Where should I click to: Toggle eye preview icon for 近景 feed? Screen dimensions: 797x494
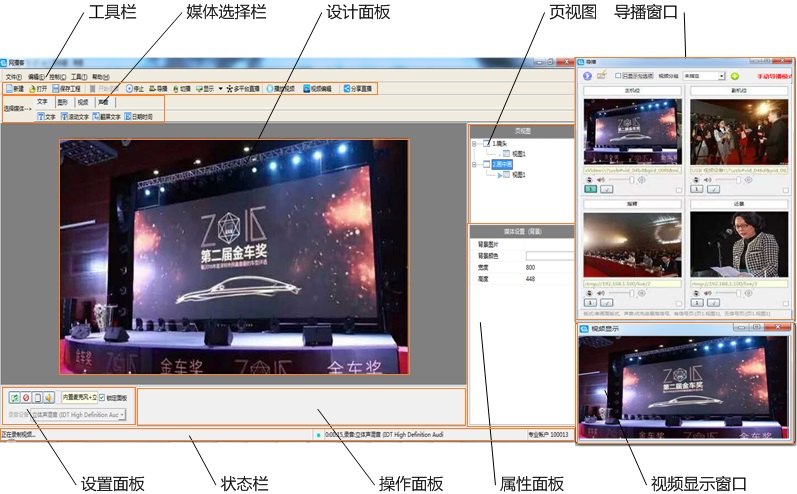[748, 293]
